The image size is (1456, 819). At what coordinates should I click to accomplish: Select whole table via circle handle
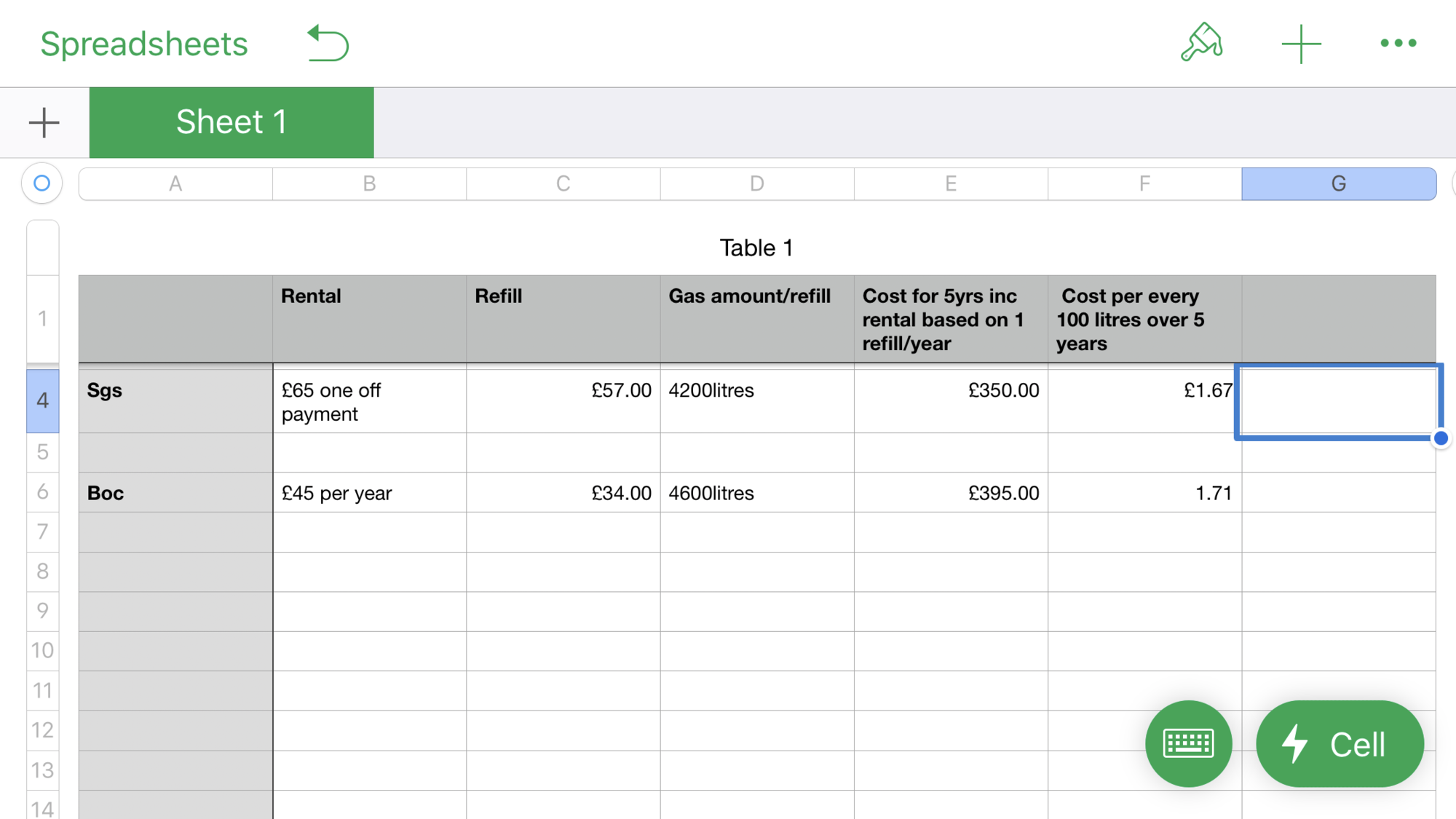[x=42, y=183]
